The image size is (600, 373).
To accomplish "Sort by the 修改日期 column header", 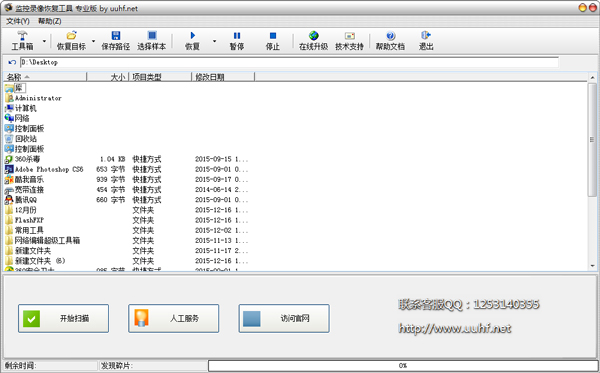I will tap(223, 77).
